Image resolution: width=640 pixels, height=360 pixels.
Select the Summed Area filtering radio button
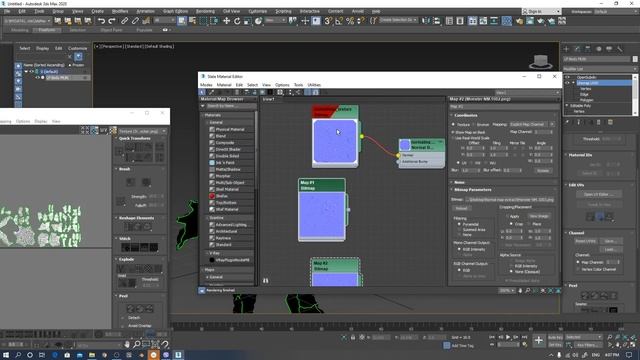click(x=460, y=229)
